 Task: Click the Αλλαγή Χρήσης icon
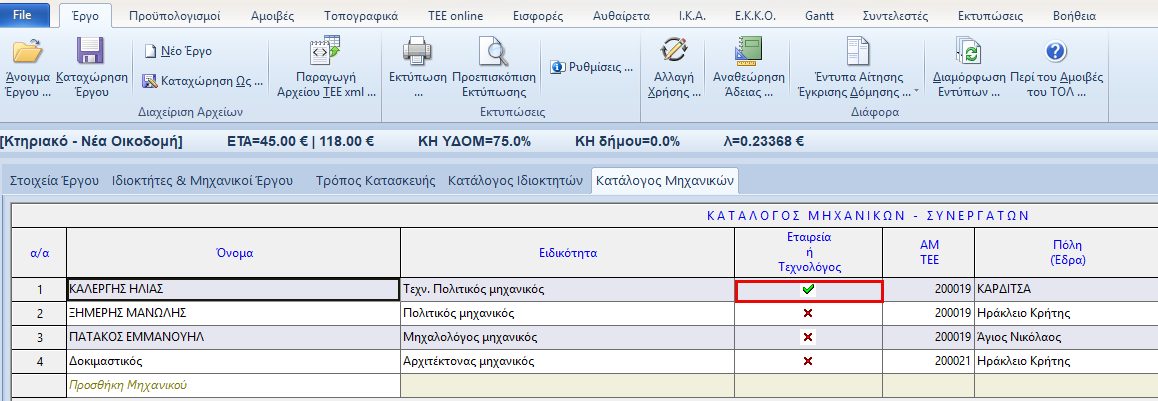coord(678,53)
